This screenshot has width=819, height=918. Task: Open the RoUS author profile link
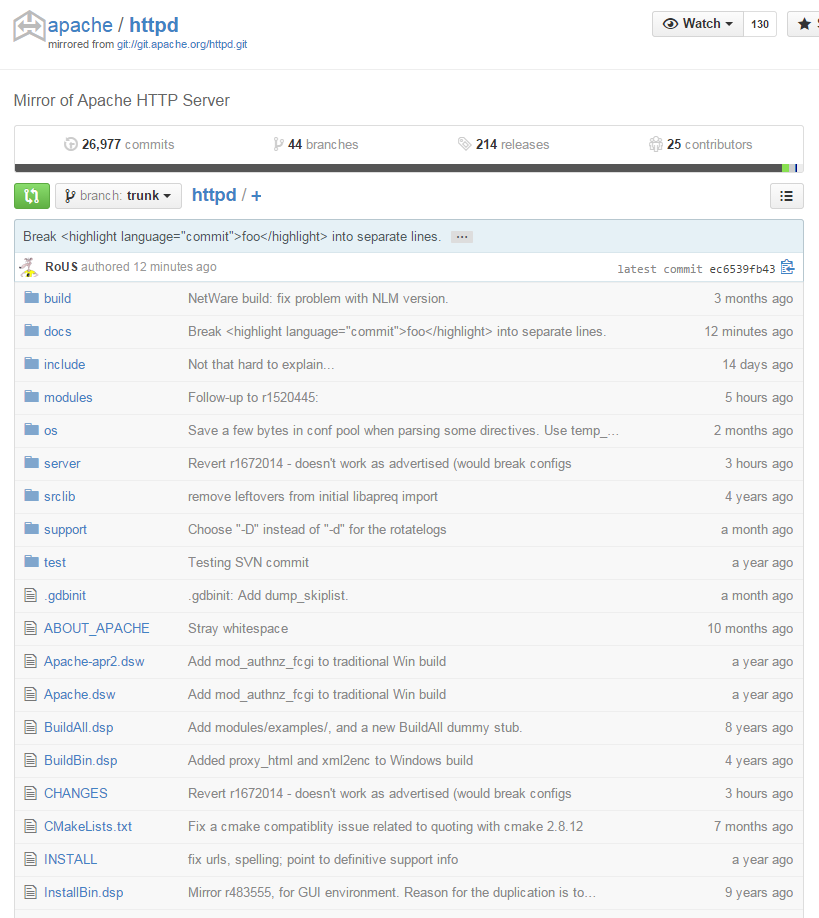point(61,267)
